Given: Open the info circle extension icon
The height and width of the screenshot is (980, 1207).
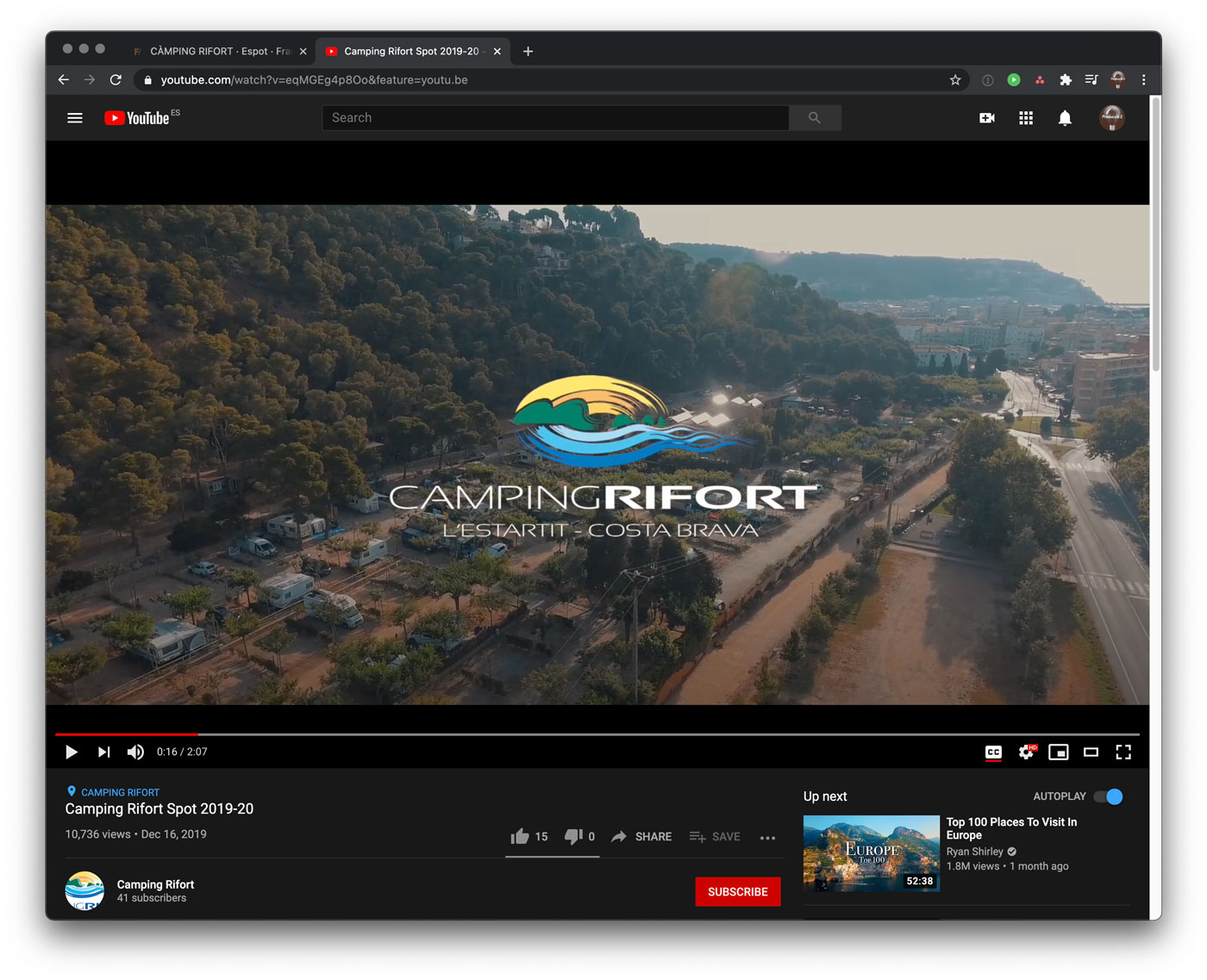Looking at the screenshot, I should (988, 80).
